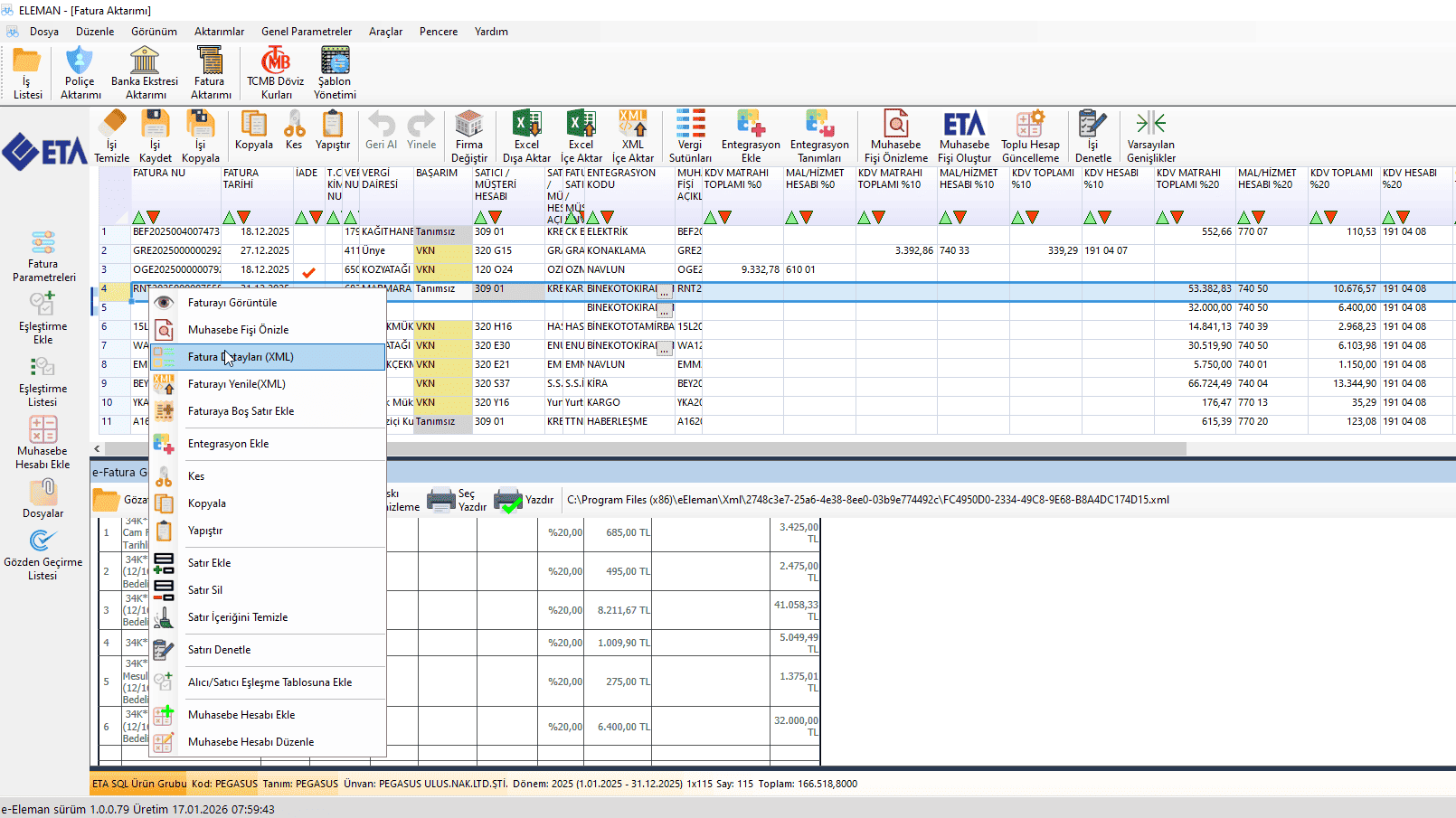Click the Seç Yazdır button

click(457, 500)
